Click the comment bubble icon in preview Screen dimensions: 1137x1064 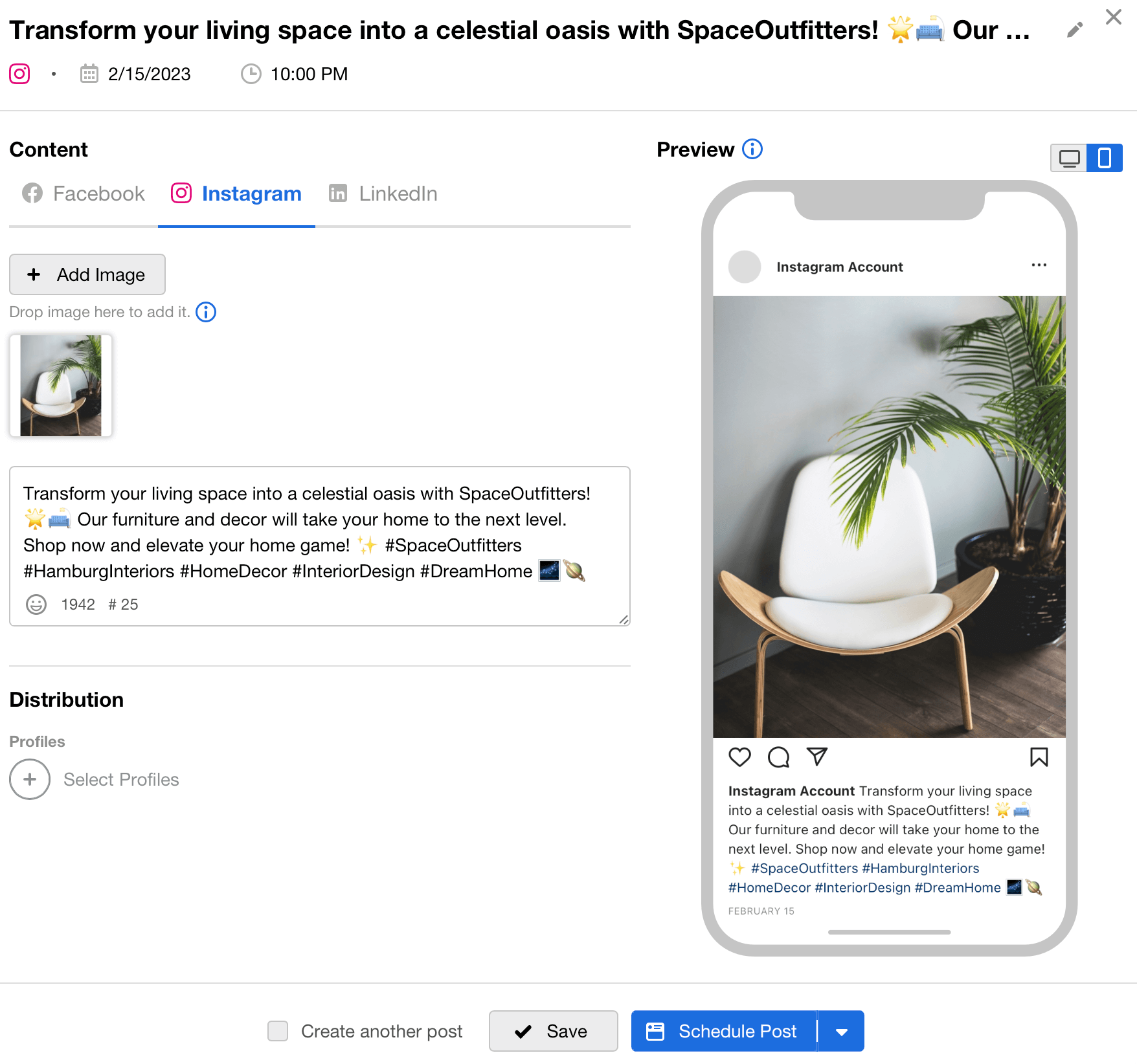778,757
